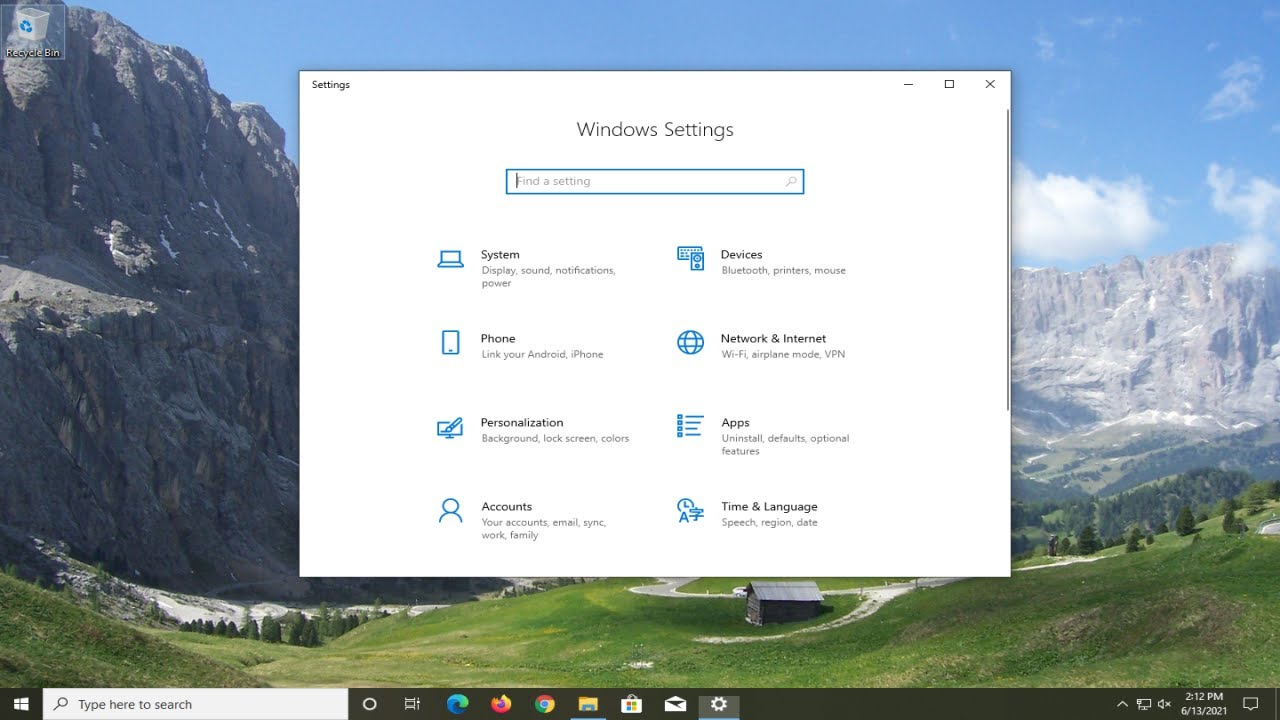Screen dimensions: 1280x720
Task: Click the Settings gear on taskbar
Action: pyautogui.click(x=718, y=704)
